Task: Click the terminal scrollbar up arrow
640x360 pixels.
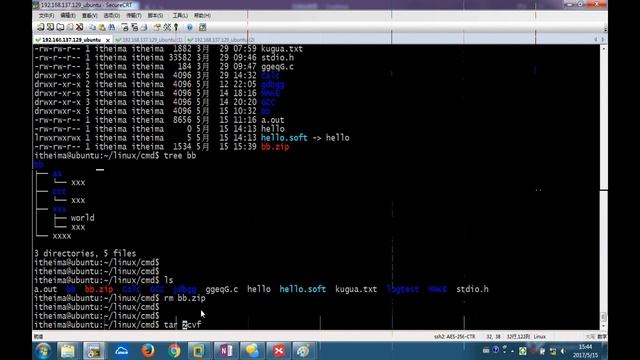Action: [x=604, y=49]
